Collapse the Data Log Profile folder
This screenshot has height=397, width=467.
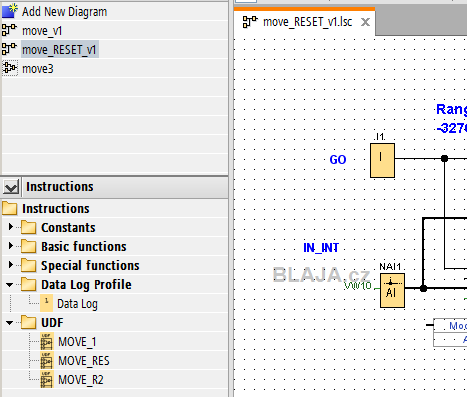(10, 285)
